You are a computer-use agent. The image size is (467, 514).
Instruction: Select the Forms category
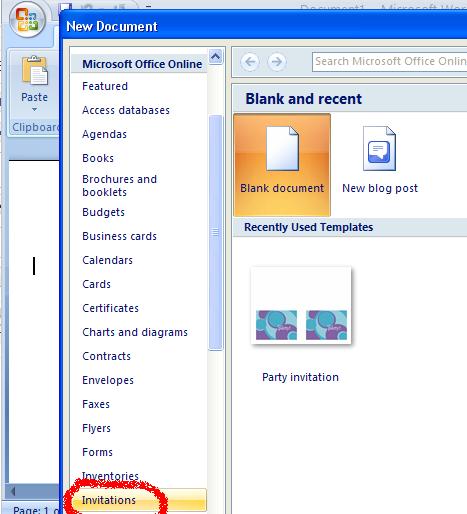pos(97,452)
